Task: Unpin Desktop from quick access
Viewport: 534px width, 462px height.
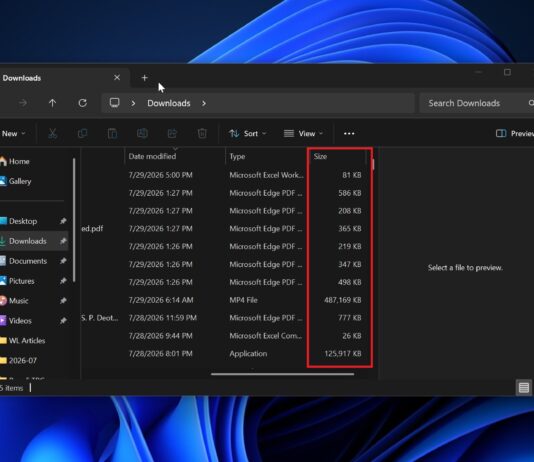Action: pyautogui.click(x=63, y=221)
